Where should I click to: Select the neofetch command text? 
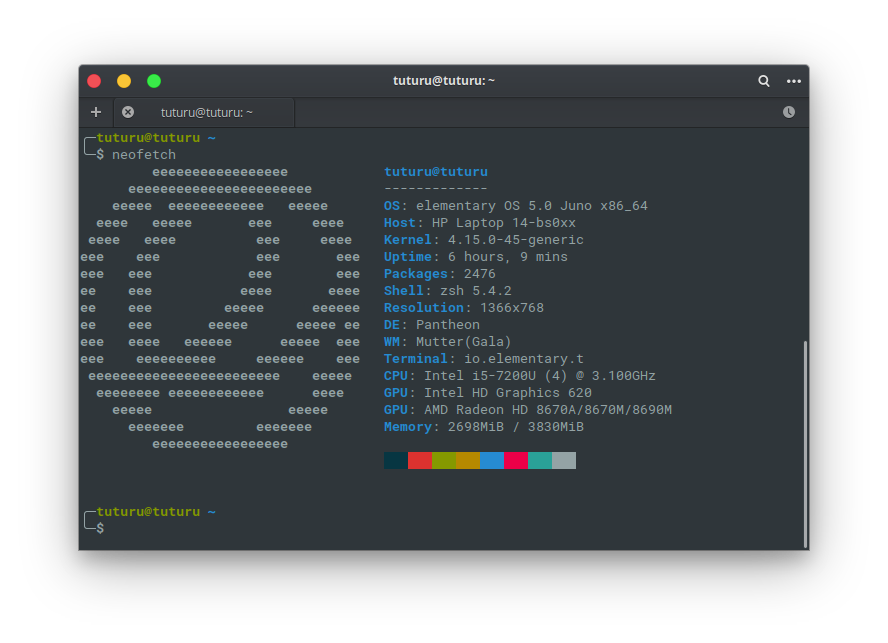coord(144,154)
